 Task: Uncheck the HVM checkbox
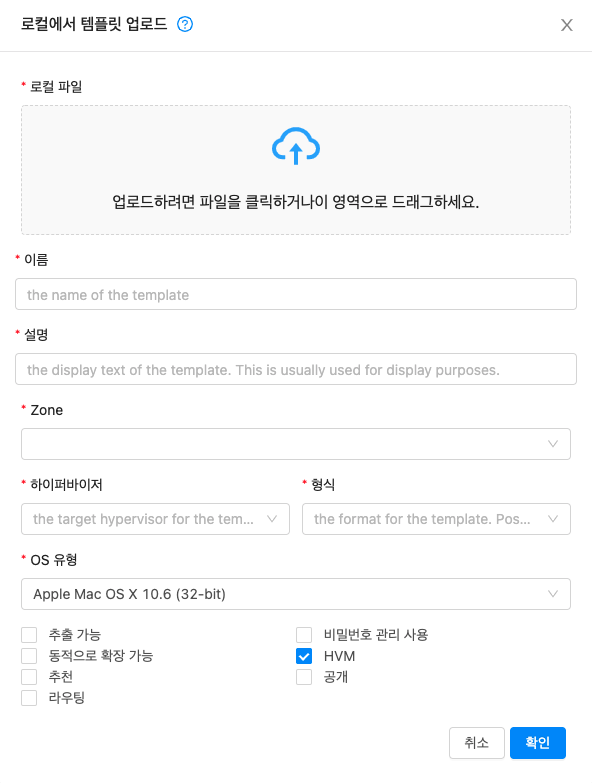pyautogui.click(x=304, y=656)
